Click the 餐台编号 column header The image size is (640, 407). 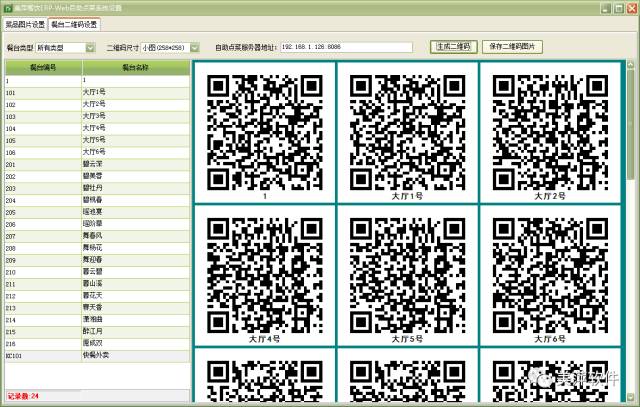pos(41,68)
